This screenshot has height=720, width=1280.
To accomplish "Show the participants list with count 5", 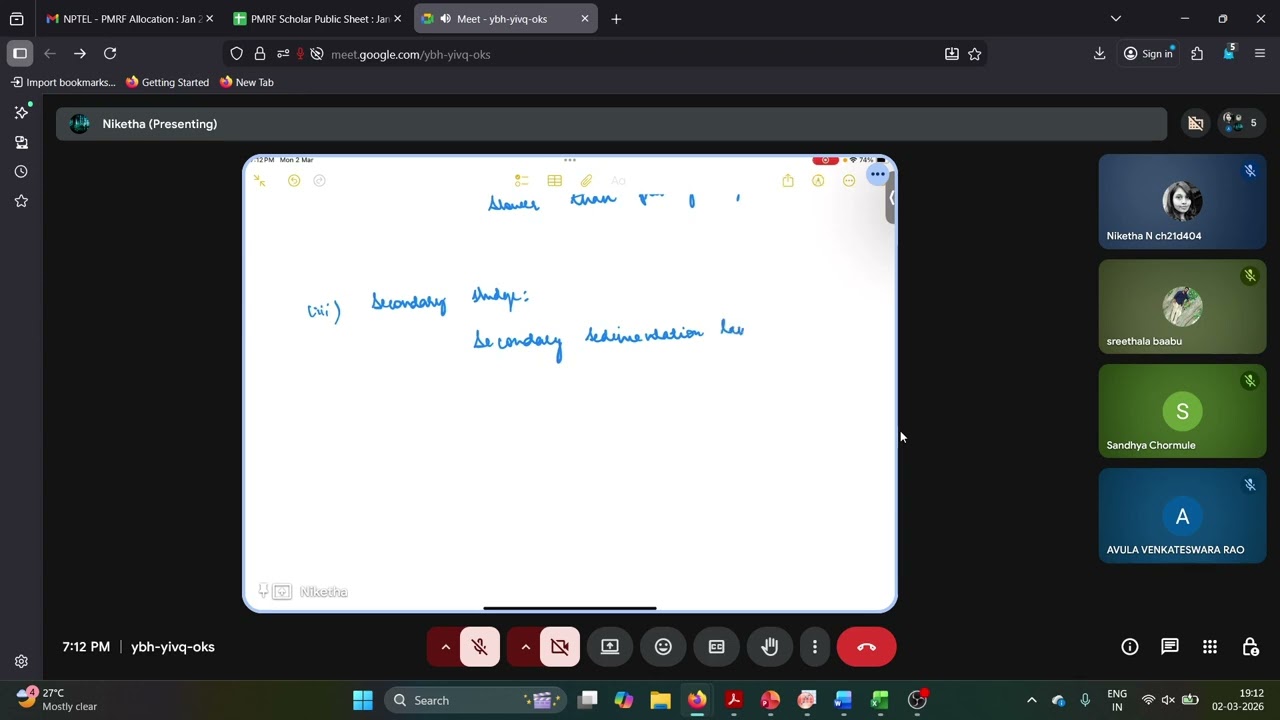I will pos(1240,123).
